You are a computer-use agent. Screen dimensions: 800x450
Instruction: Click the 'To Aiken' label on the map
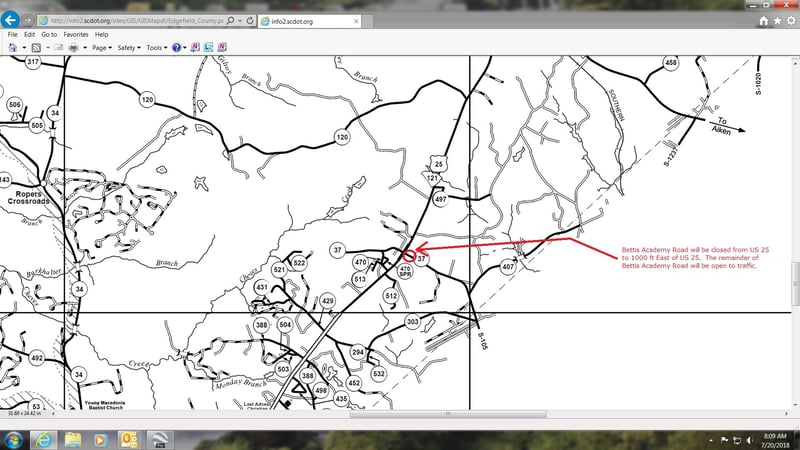point(724,125)
